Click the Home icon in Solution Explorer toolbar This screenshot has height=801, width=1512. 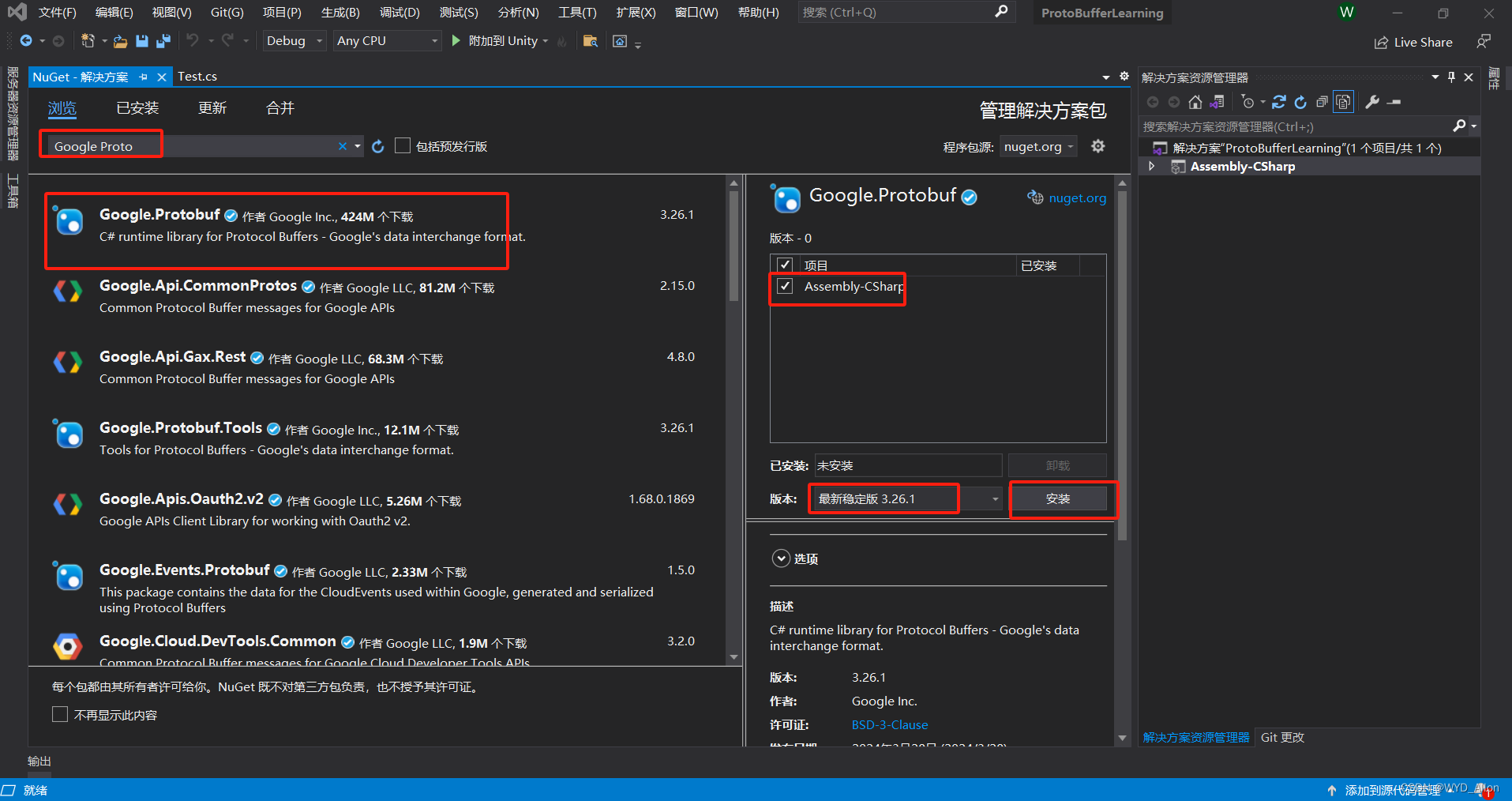pos(1195,102)
